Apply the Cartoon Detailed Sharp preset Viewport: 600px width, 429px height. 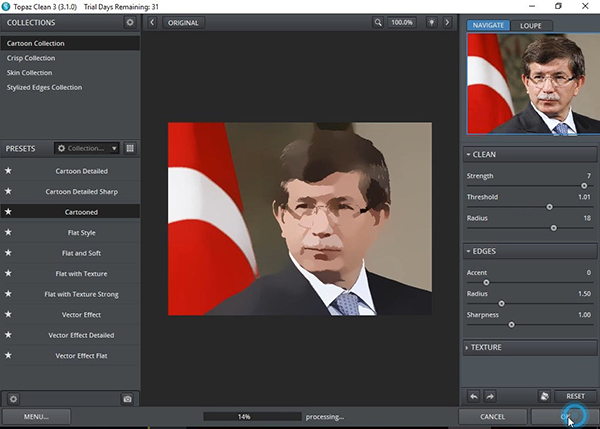coord(81,192)
